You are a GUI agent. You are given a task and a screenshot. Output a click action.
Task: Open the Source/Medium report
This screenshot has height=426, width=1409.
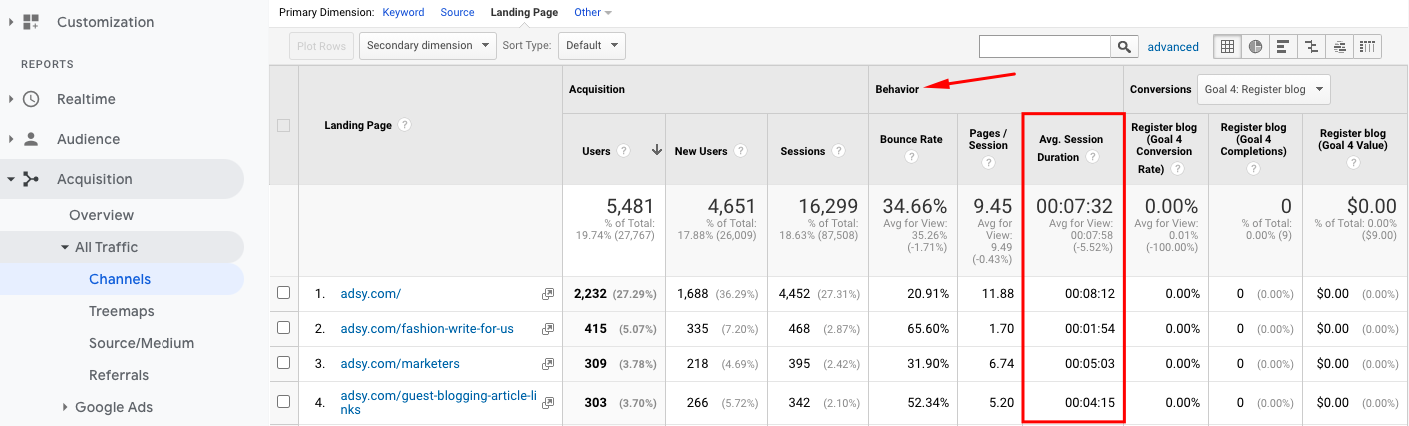141,343
